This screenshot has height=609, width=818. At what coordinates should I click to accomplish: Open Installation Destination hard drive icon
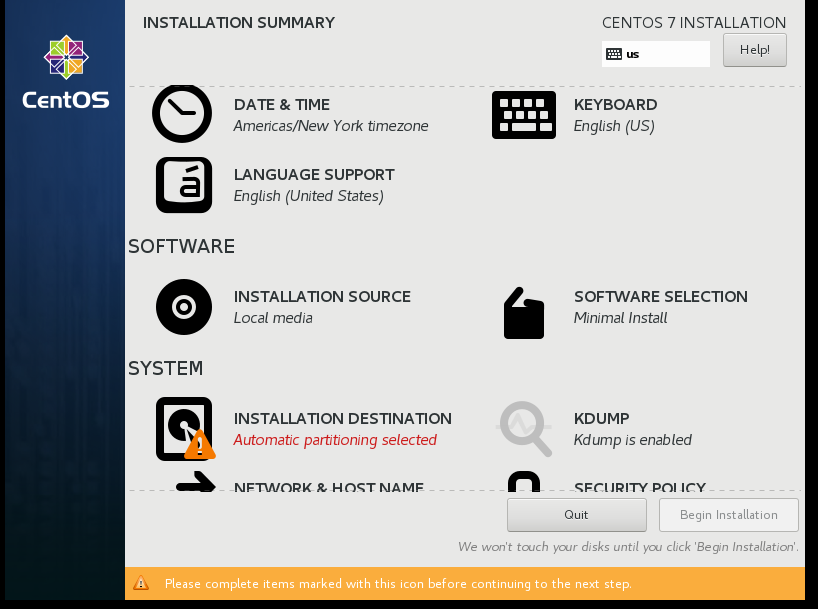tap(185, 429)
